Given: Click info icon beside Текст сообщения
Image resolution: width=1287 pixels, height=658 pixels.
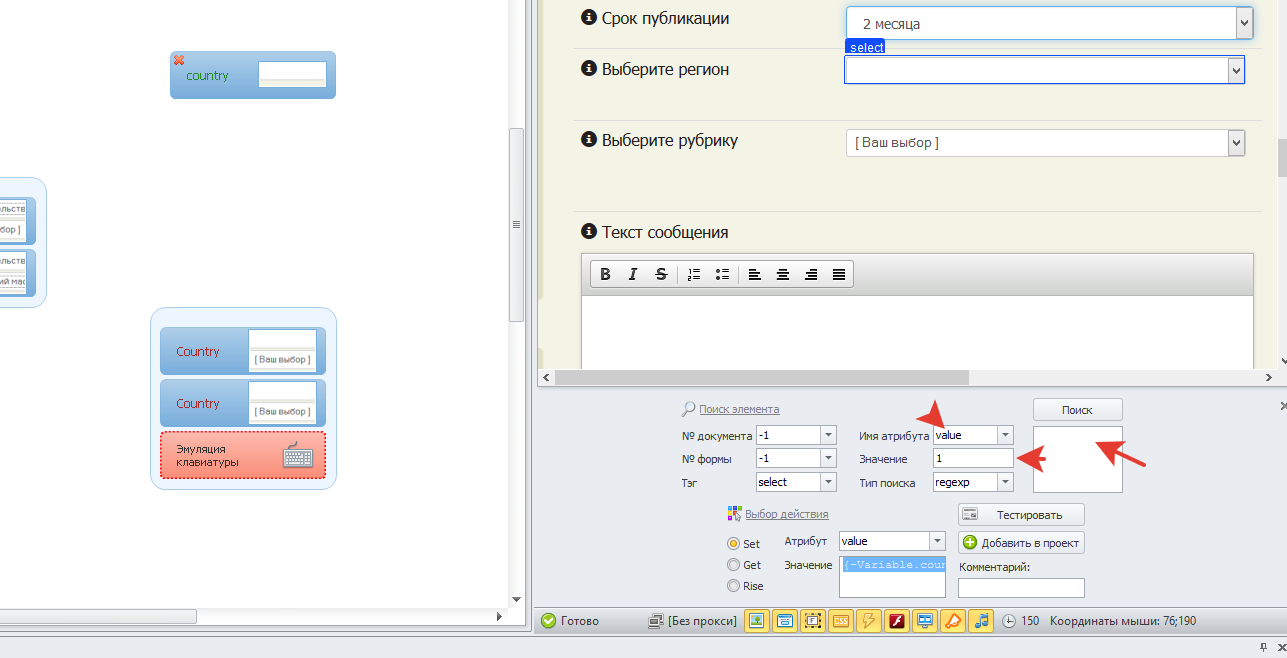Looking at the screenshot, I should [589, 232].
